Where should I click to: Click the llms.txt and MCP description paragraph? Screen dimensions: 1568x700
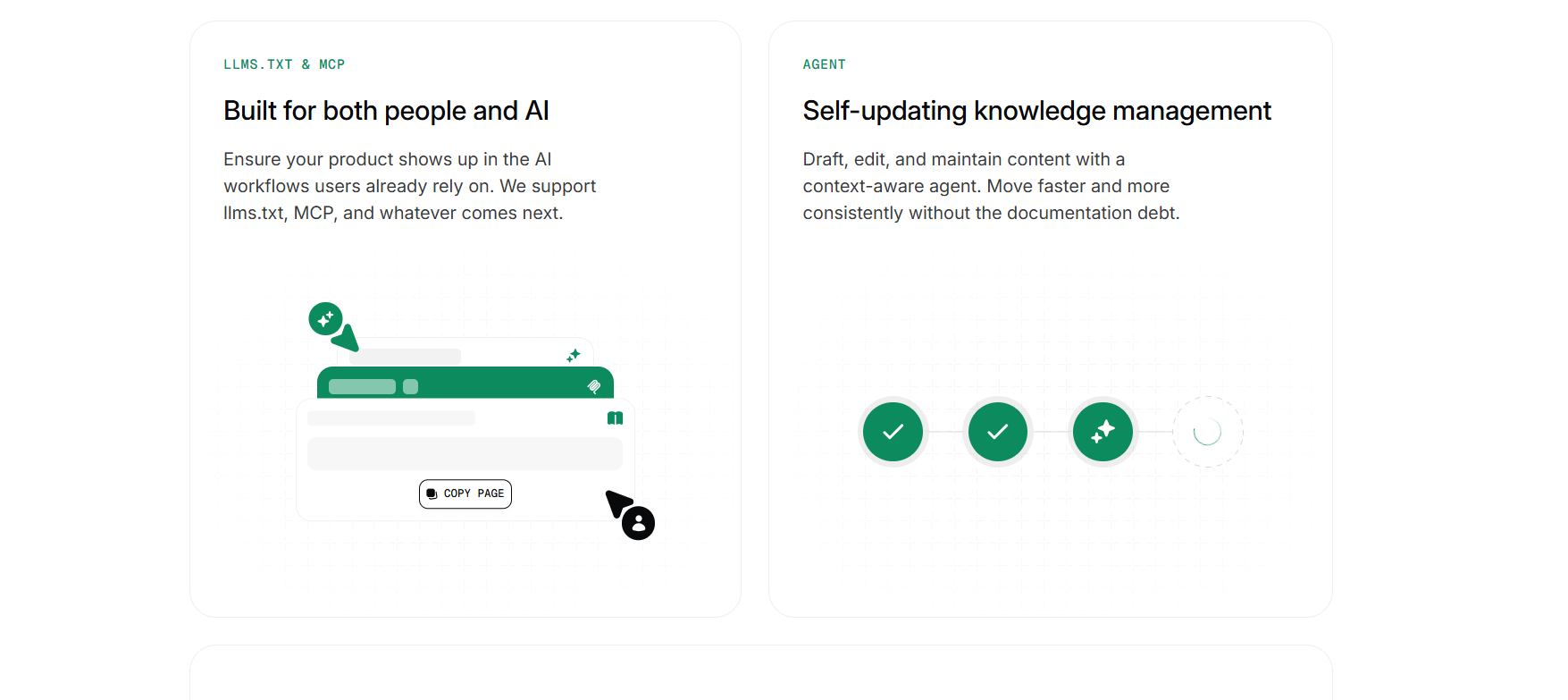click(x=409, y=186)
